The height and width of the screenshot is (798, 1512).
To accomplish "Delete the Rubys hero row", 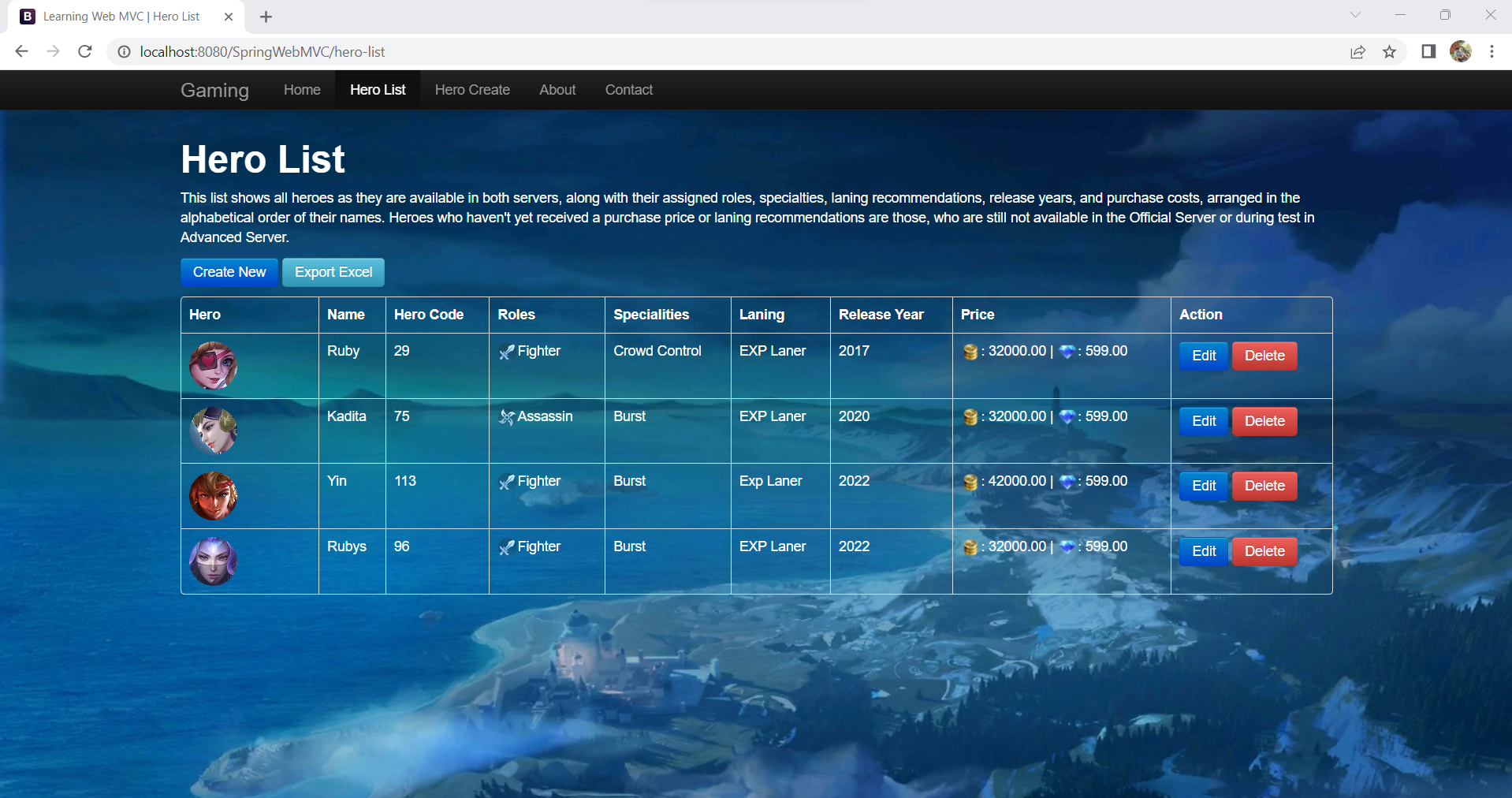I will 1264,551.
